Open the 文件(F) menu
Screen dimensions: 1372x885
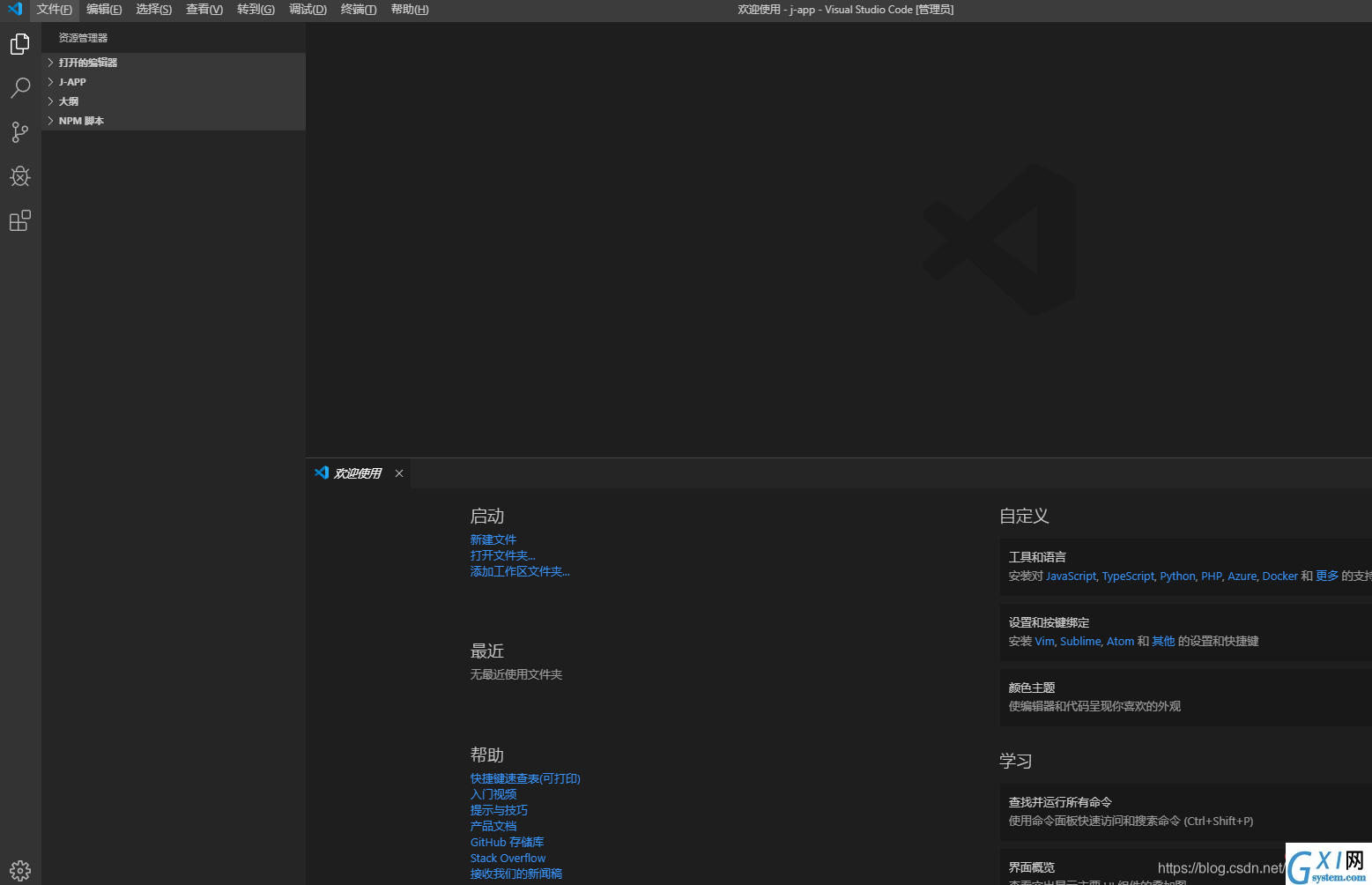[x=55, y=10]
